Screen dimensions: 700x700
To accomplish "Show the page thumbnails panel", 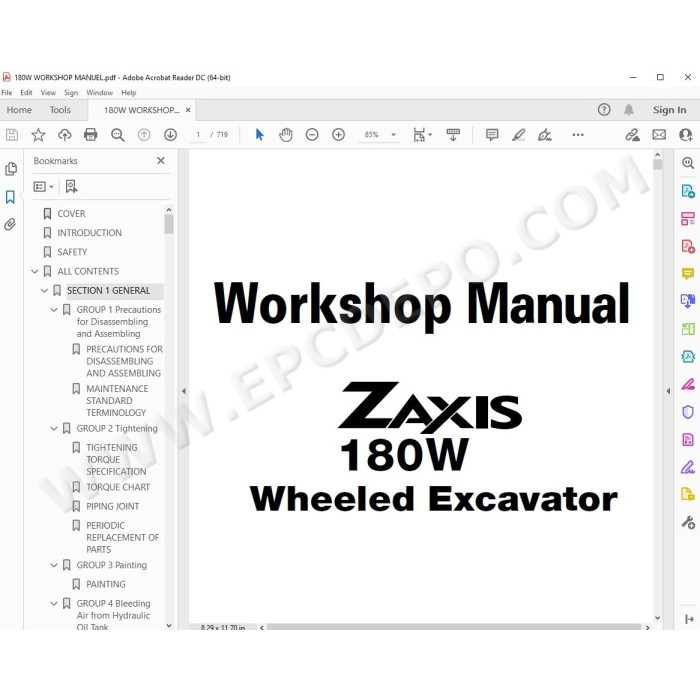I will (11, 169).
